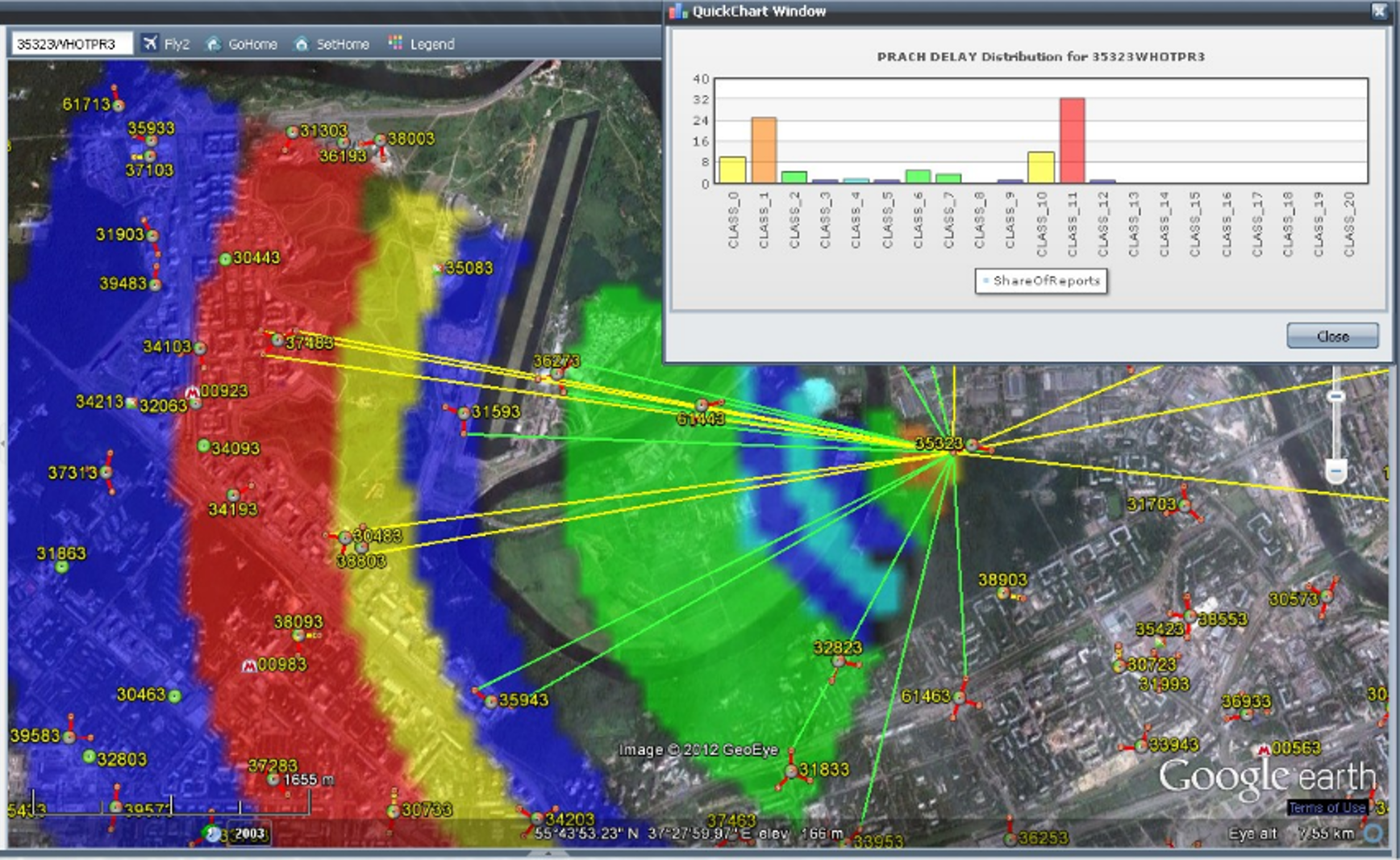1400x860 pixels.
Task: Click the 2003 historical imagery year label
Action: [x=249, y=833]
